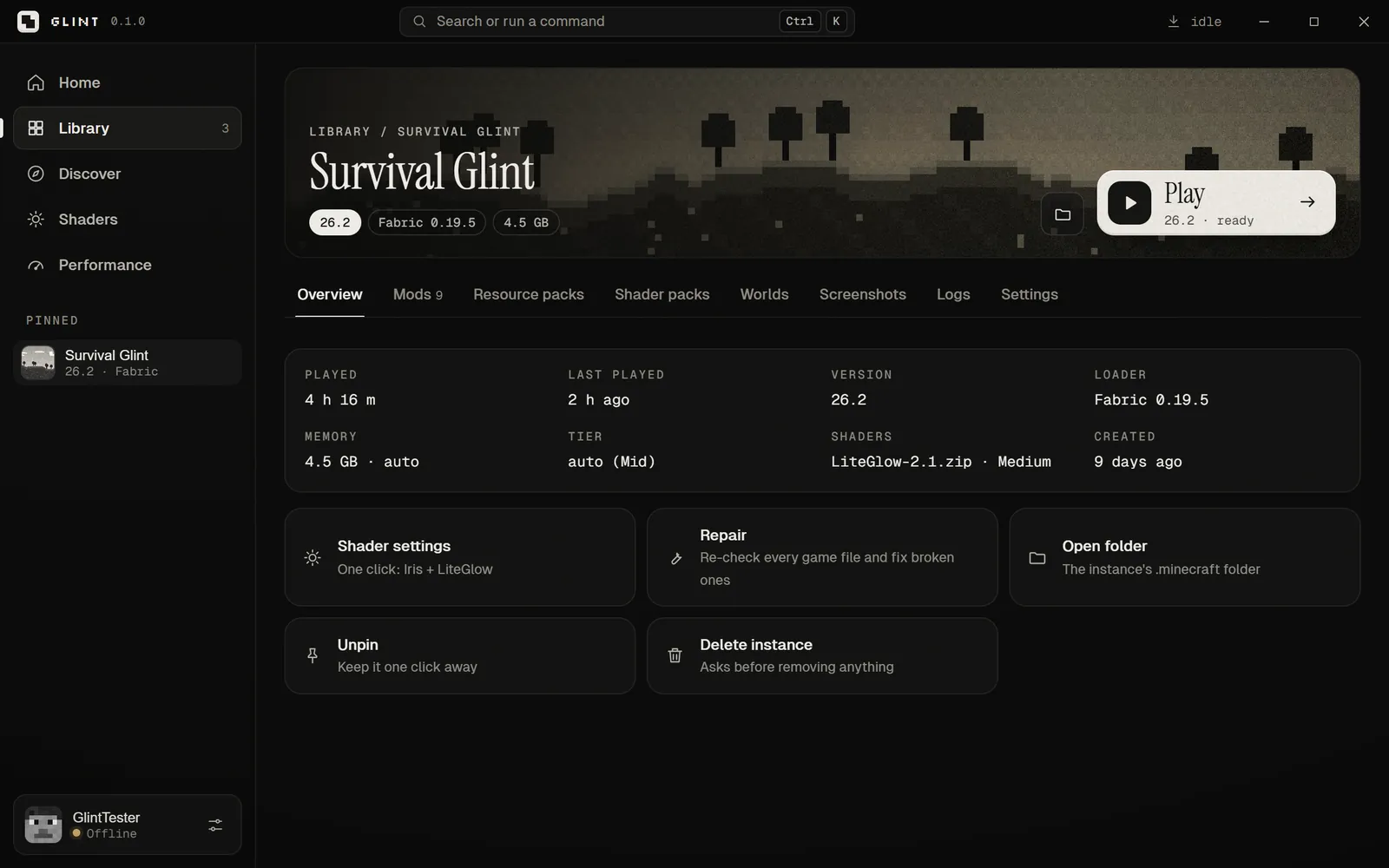Open the Discover compass item
Image resolution: width=1389 pixels, height=868 pixels.
[x=127, y=174]
